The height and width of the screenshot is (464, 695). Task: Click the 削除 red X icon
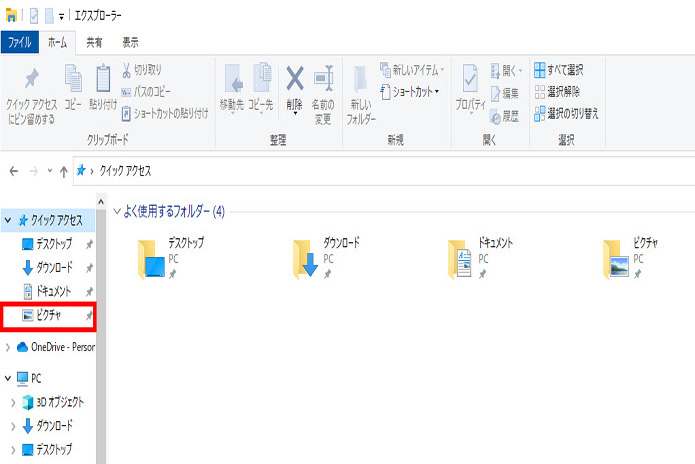click(x=294, y=78)
